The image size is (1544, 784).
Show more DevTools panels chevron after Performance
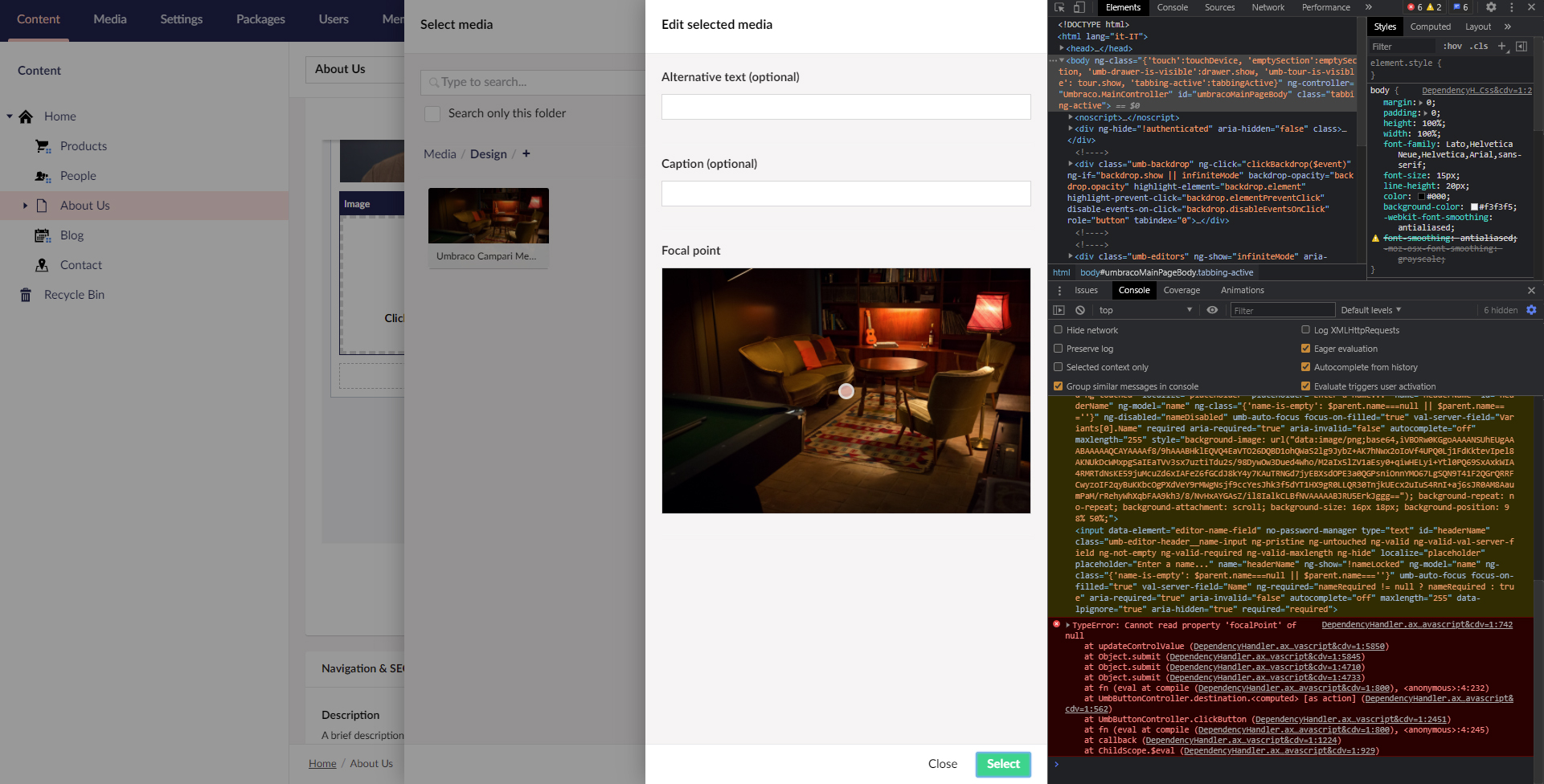1369,7
